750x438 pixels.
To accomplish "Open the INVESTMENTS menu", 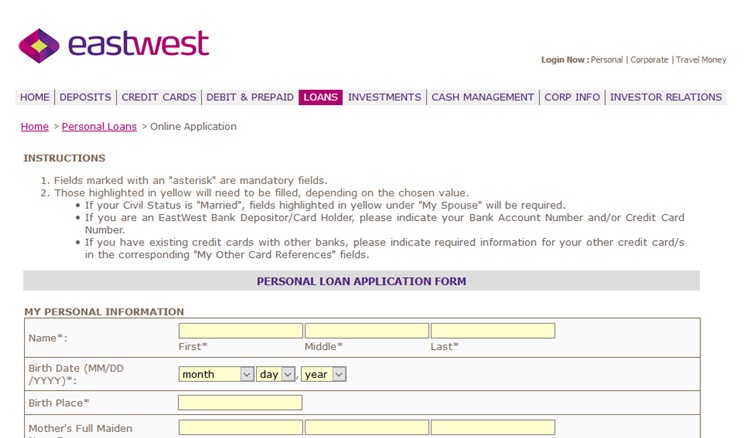I will (x=384, y=98).
